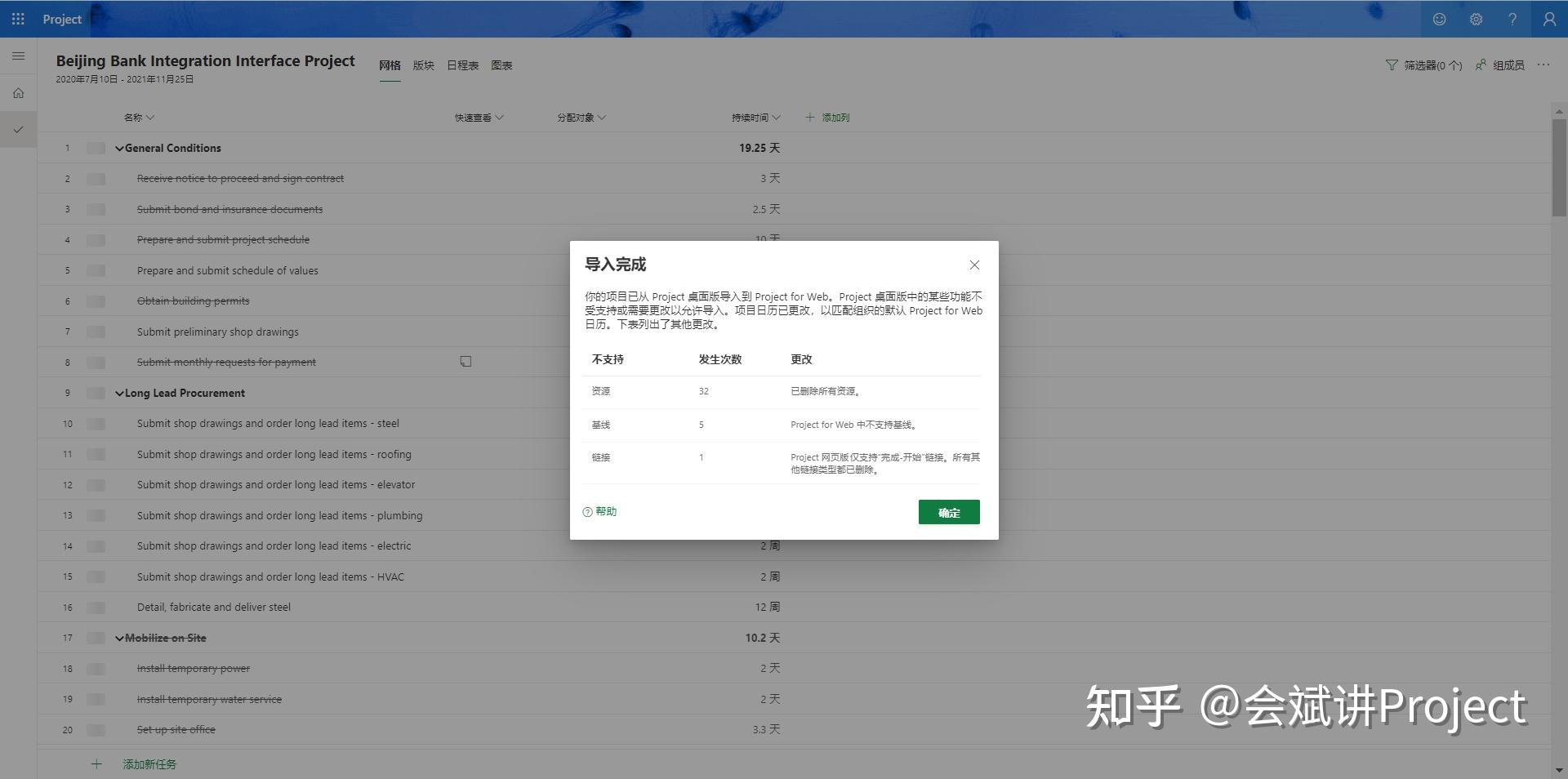Open the filter funnel icon

click(x=1392, y=65)
